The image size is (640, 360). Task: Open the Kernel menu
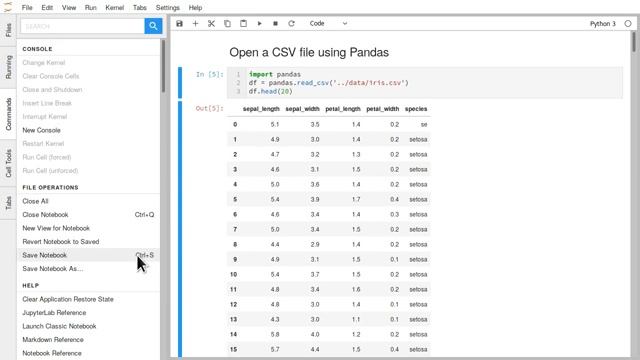coord(114,7)
